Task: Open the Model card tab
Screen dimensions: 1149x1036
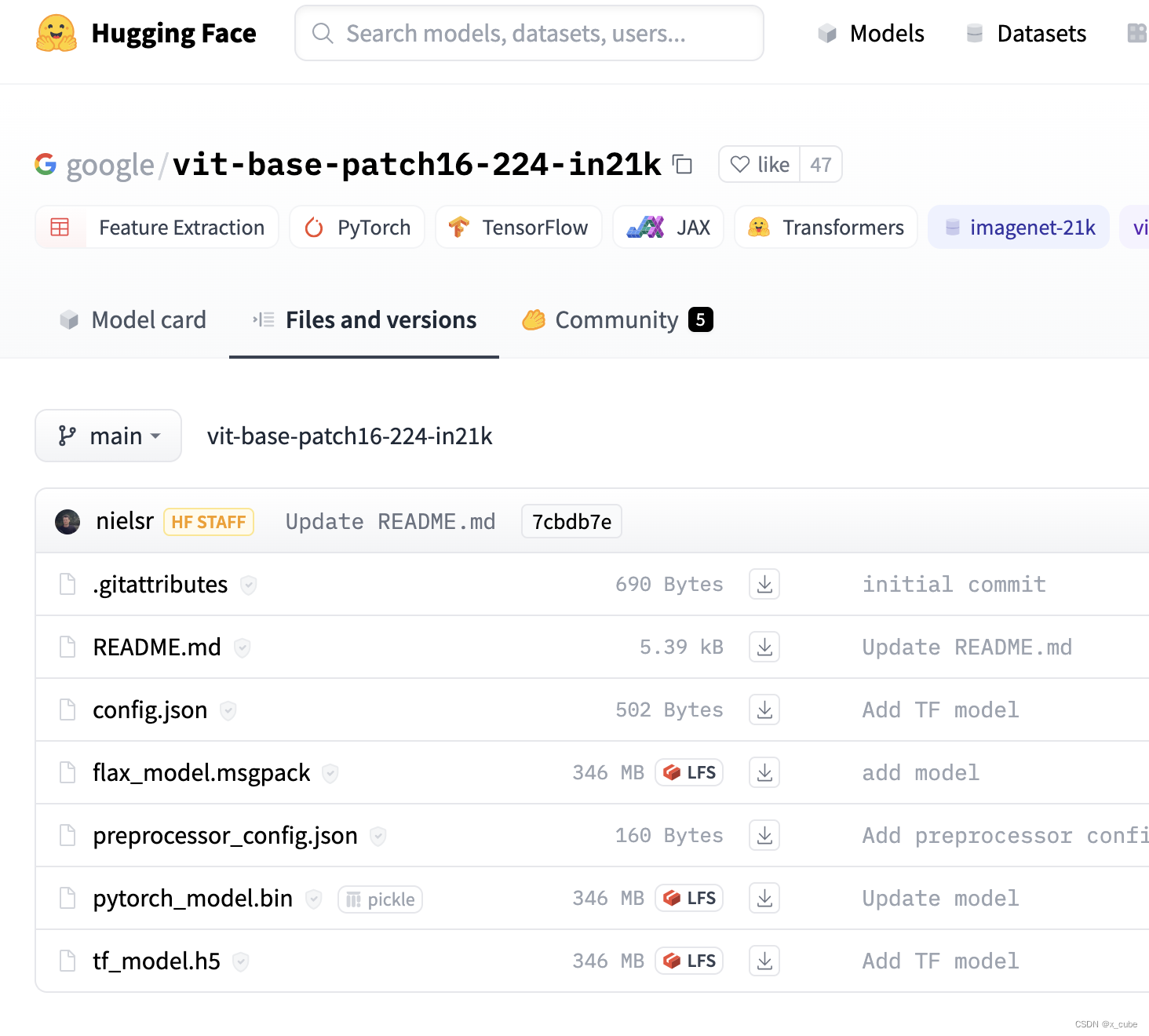Action: (x=133, y=320)
